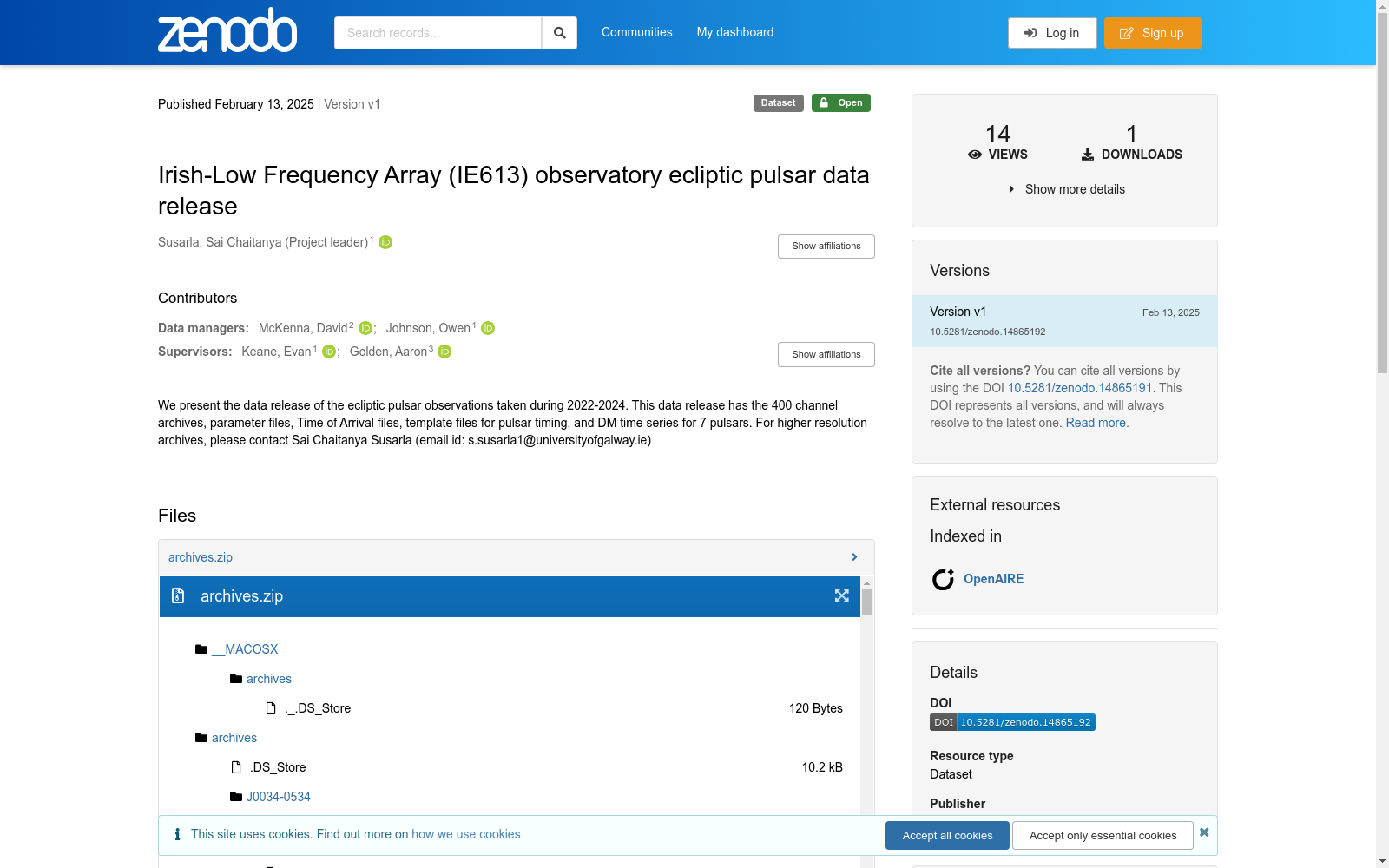The height and width of the screenshot is (868, 1389).
Task: Open ORCID icon next to McKenna, David
Action: [x=365, y=328]
